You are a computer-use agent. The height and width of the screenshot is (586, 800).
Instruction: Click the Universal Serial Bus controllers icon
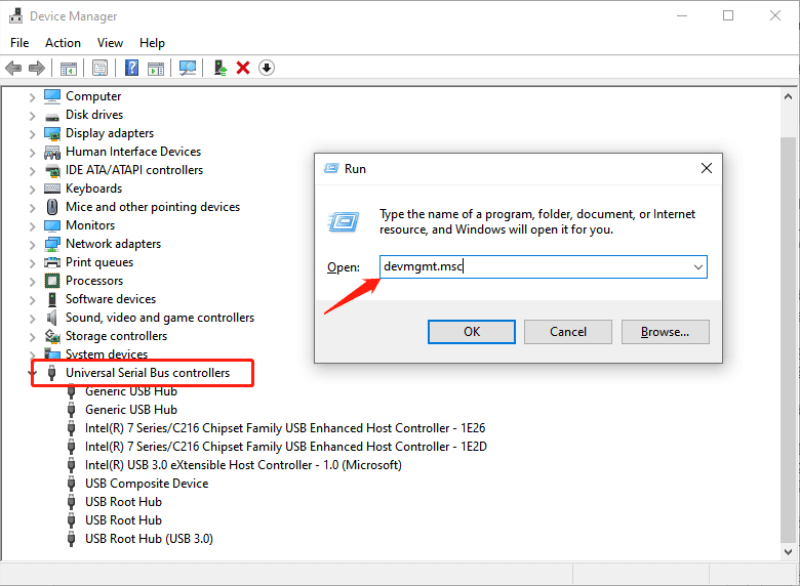click(52, 373)
